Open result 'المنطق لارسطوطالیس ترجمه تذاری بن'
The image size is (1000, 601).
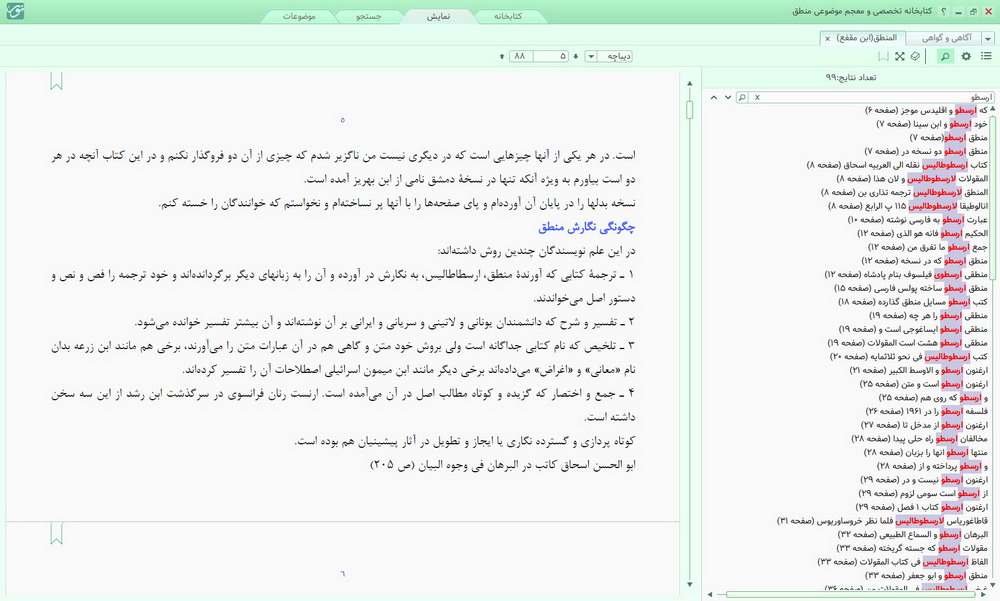[x=904, y=192]
